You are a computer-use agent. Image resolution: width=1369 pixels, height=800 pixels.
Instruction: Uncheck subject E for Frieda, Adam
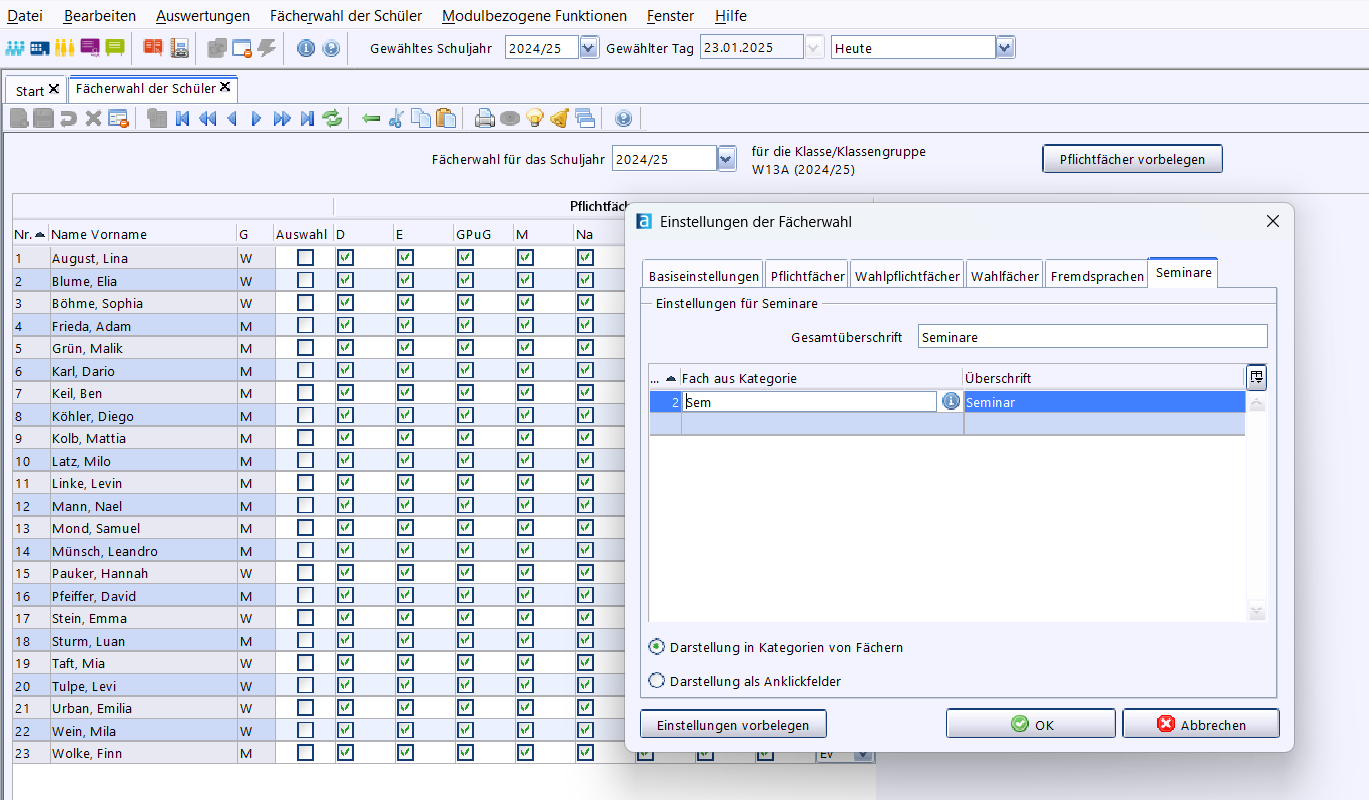[405, 325]
